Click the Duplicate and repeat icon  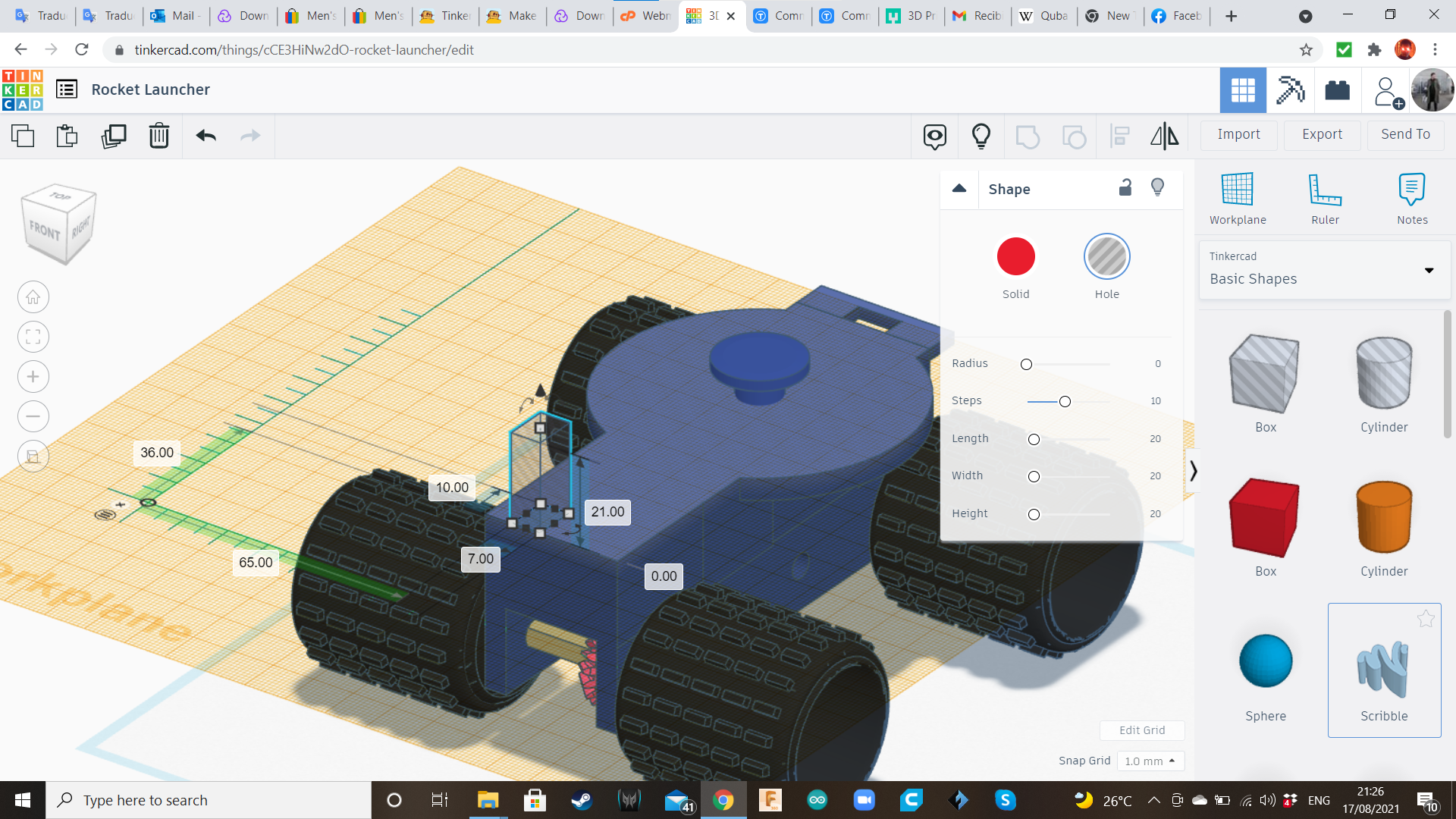114,136
